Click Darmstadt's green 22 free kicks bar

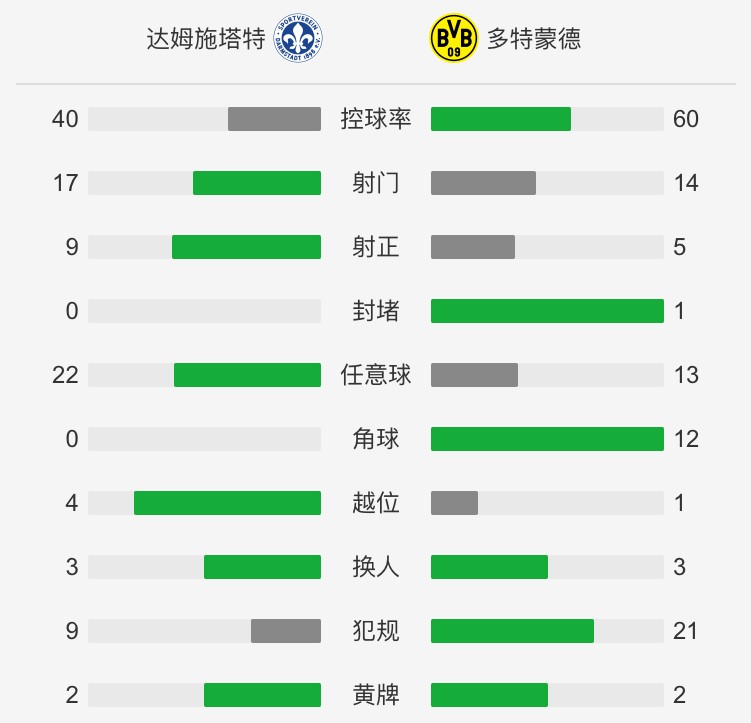coord(247,375)
